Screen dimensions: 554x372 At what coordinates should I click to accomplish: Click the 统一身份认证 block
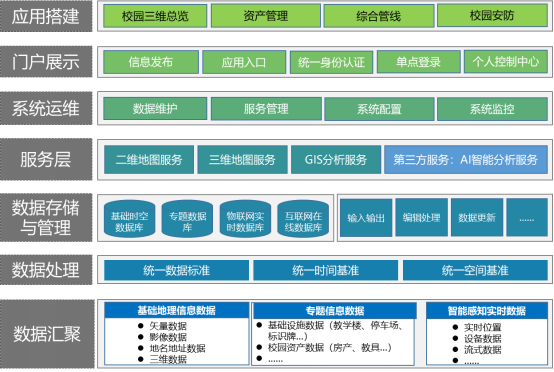331,63
